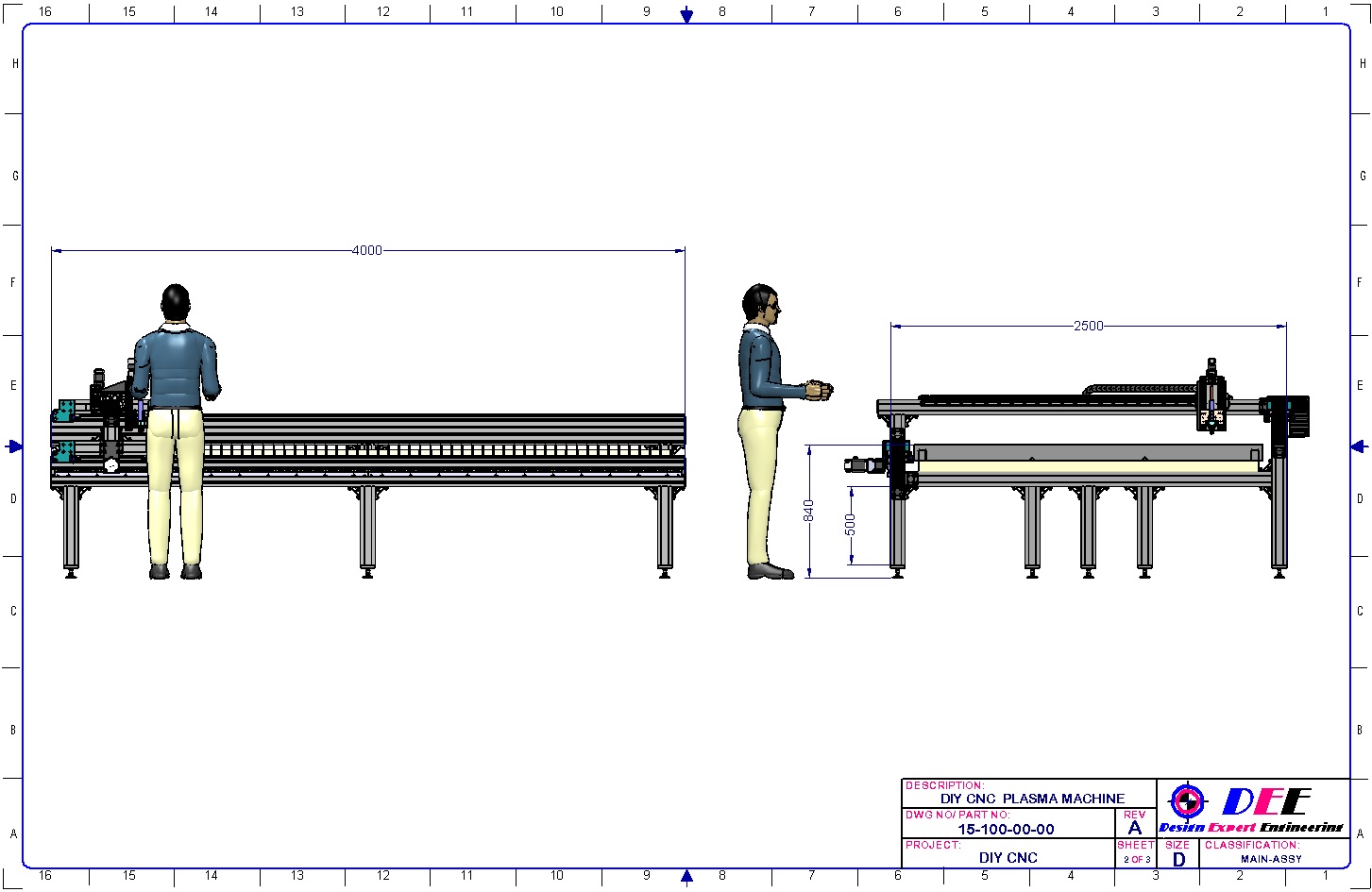Select zone number 10 on the bottom border
Screen dimensions: 1372x892
pos(556,876)
